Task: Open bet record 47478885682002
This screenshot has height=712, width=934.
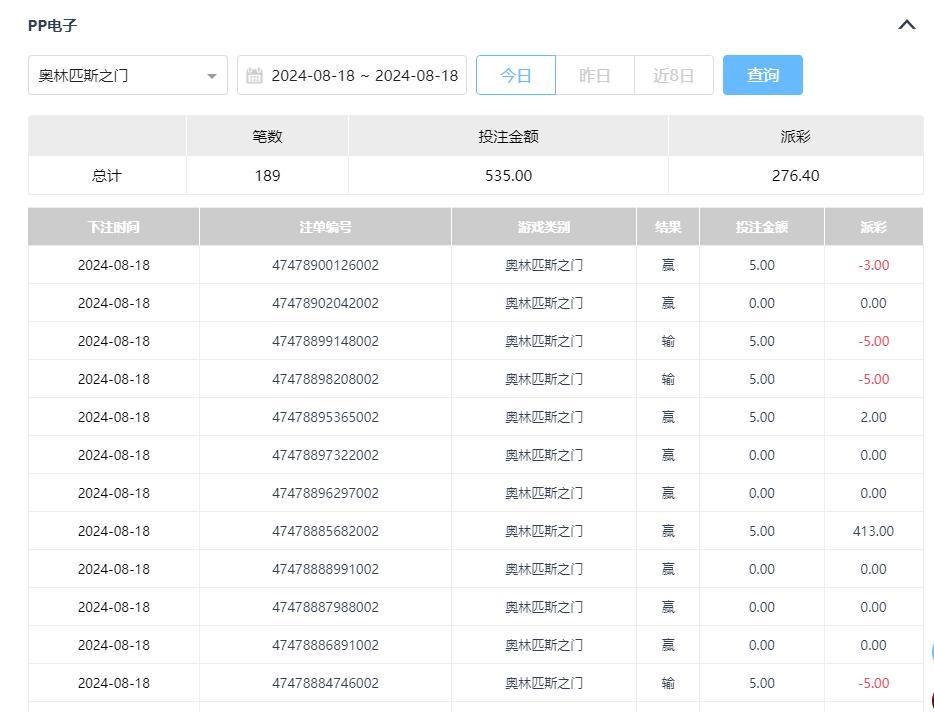Action: coord(325,531)
